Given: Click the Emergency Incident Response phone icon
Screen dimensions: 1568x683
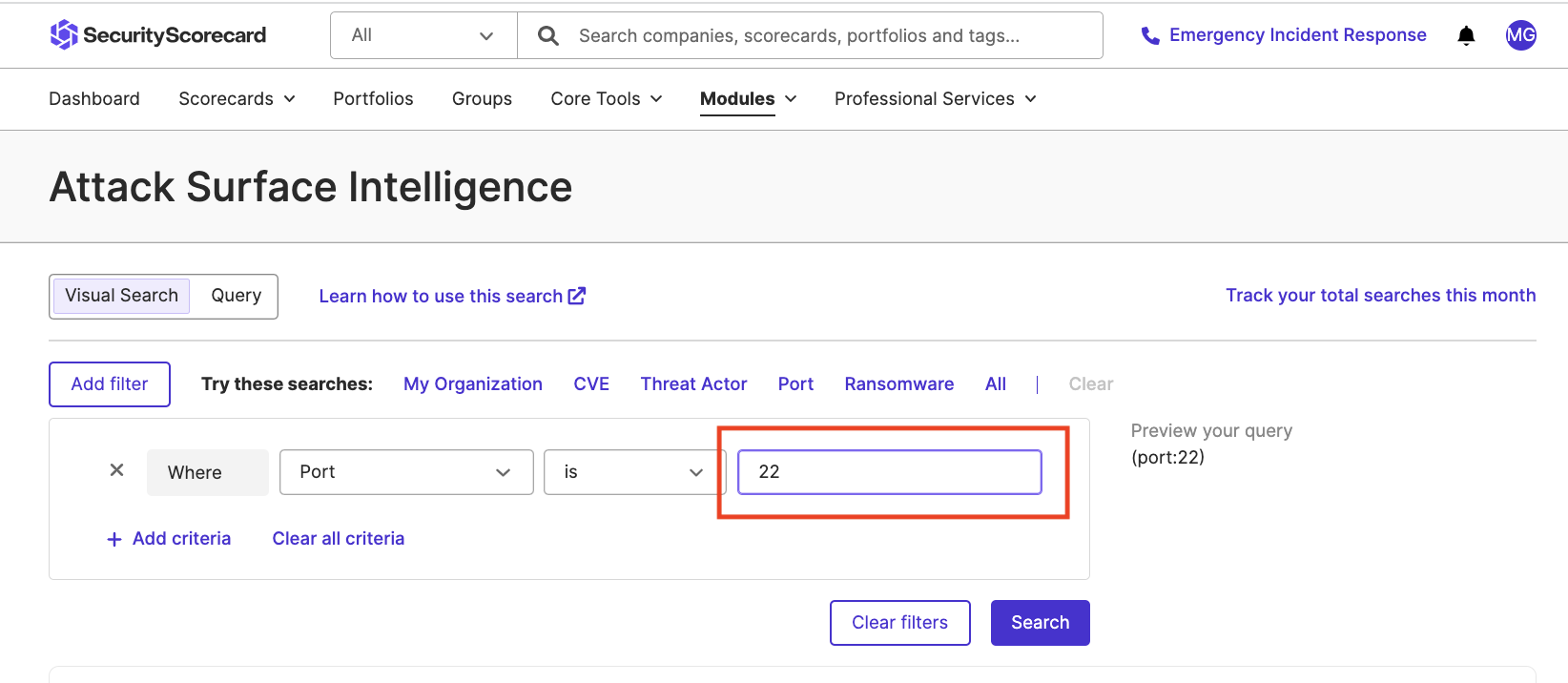Looking at the screenshot, I should pyautogui.click(x=1150, y=35).
